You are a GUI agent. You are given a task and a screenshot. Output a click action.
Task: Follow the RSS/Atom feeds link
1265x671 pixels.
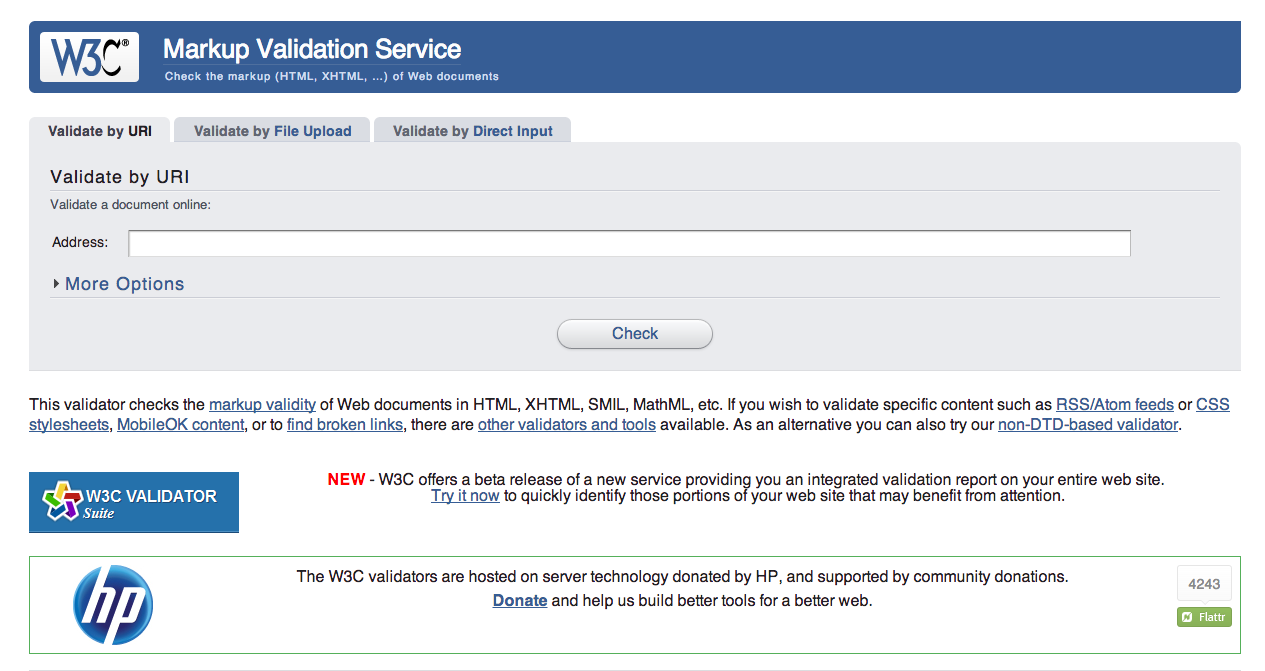[x=1115, y=405]
